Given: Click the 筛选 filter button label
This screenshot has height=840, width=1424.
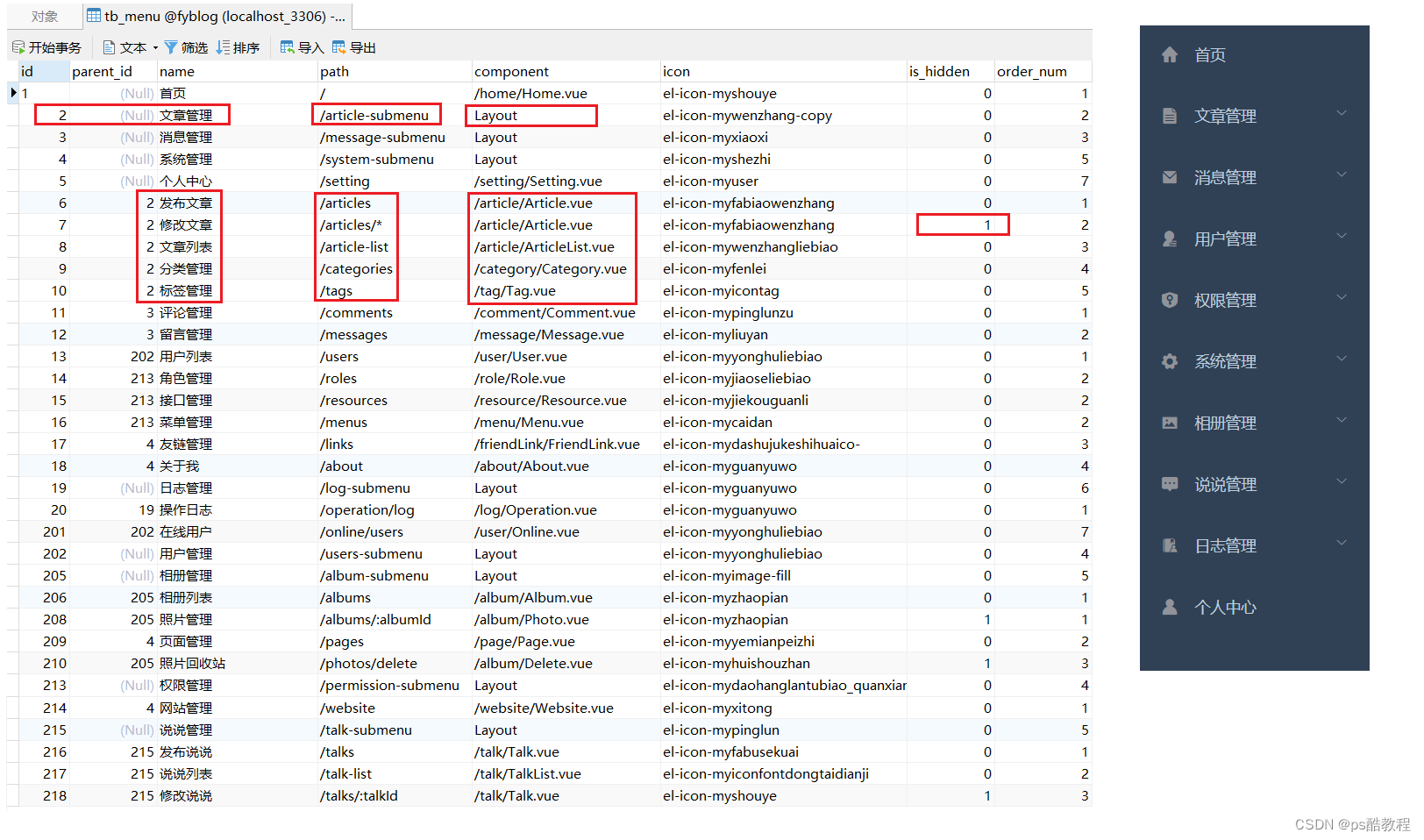Looking at the screenshot, I should [195, 48].
